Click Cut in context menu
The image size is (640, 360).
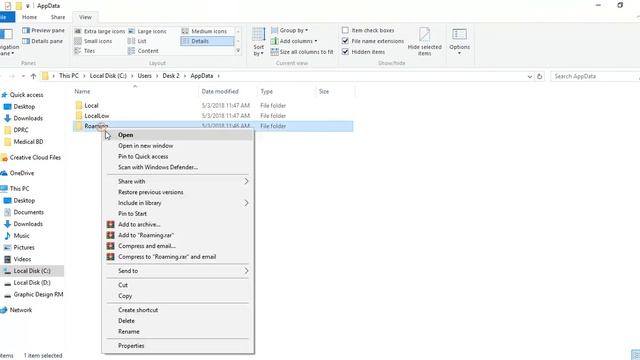click(178, 285)
